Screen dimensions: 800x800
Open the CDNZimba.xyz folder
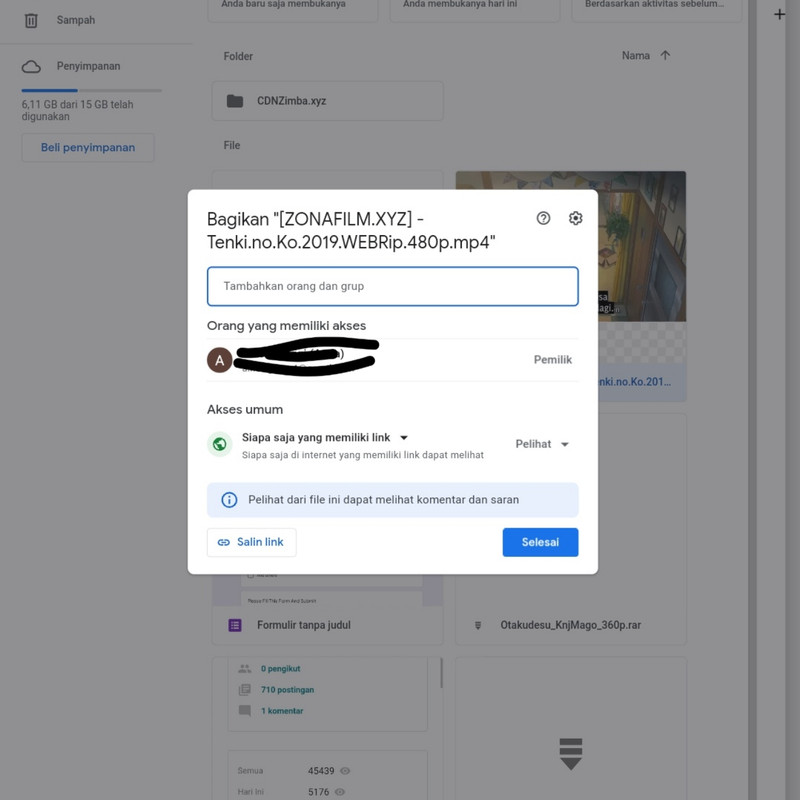point(328,101)
